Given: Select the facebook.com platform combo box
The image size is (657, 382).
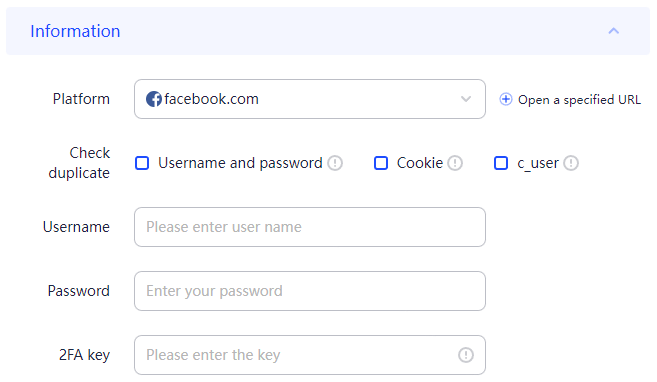Looking at the screenshot, I should coord(310,99).
